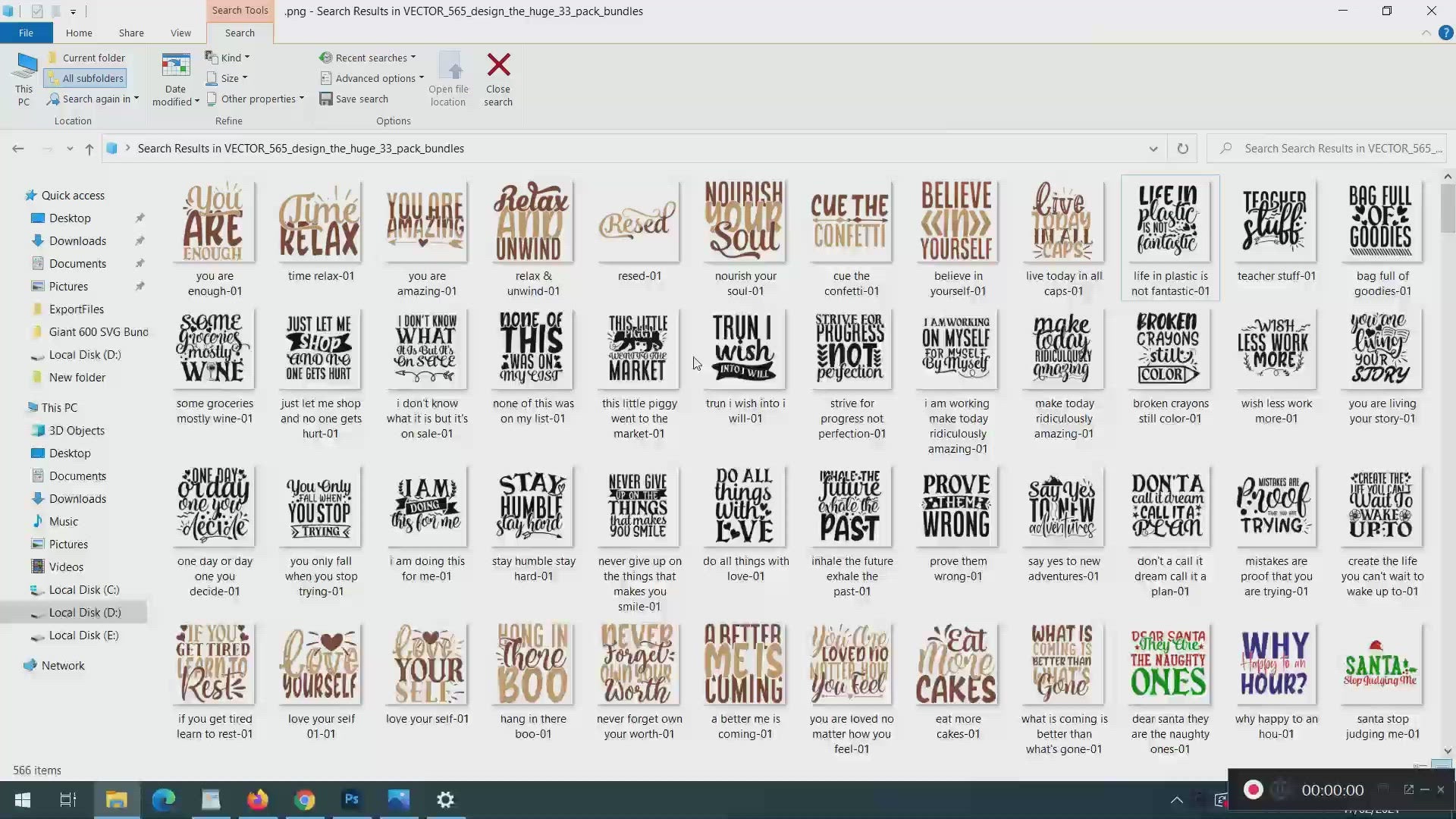
Task: Open Size filter dropdown
Action: coord(227,78)
